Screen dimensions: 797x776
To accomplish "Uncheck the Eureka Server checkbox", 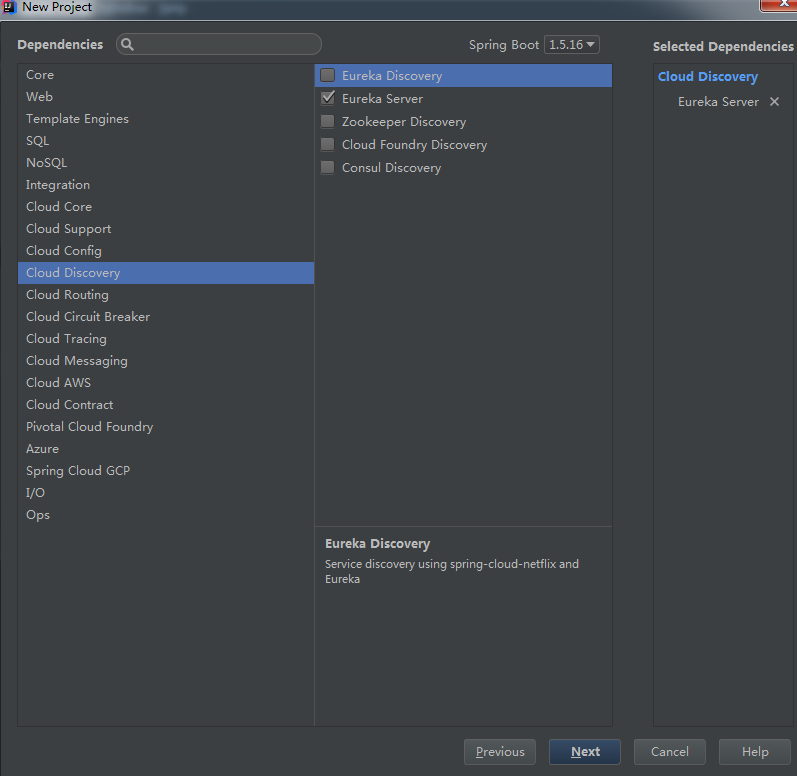I will (x=328, y=99).
